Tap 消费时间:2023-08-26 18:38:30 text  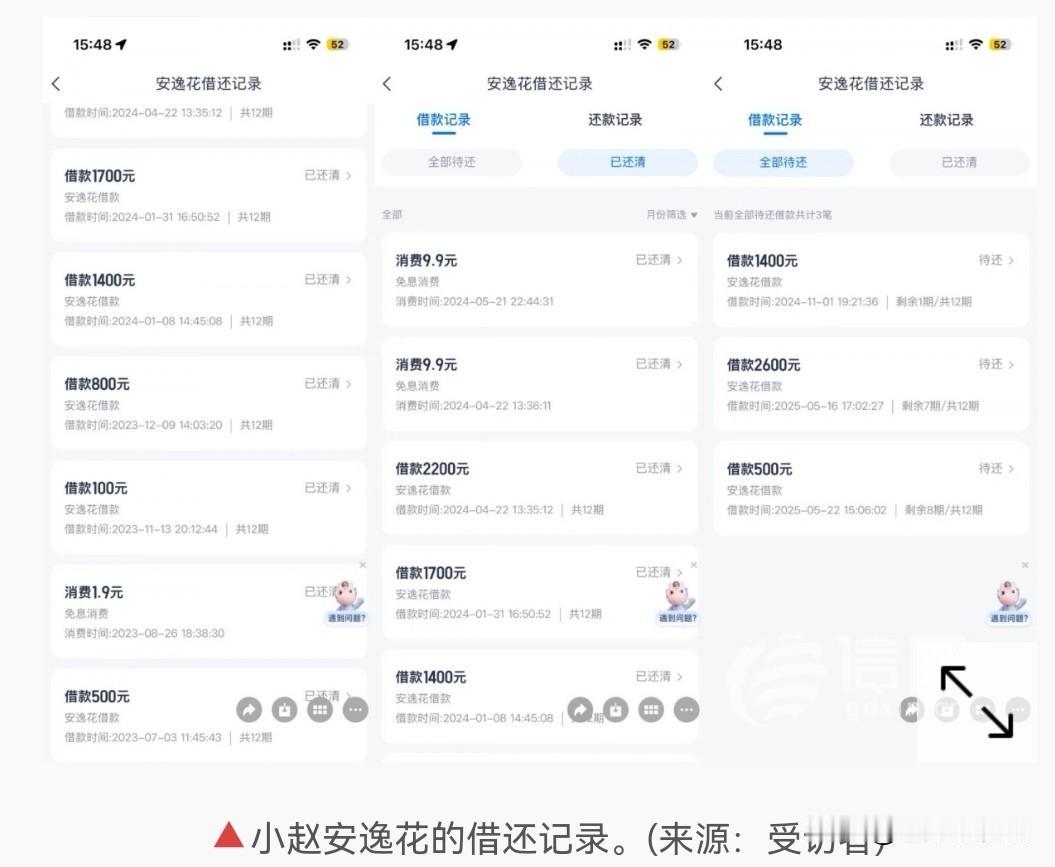145,634
